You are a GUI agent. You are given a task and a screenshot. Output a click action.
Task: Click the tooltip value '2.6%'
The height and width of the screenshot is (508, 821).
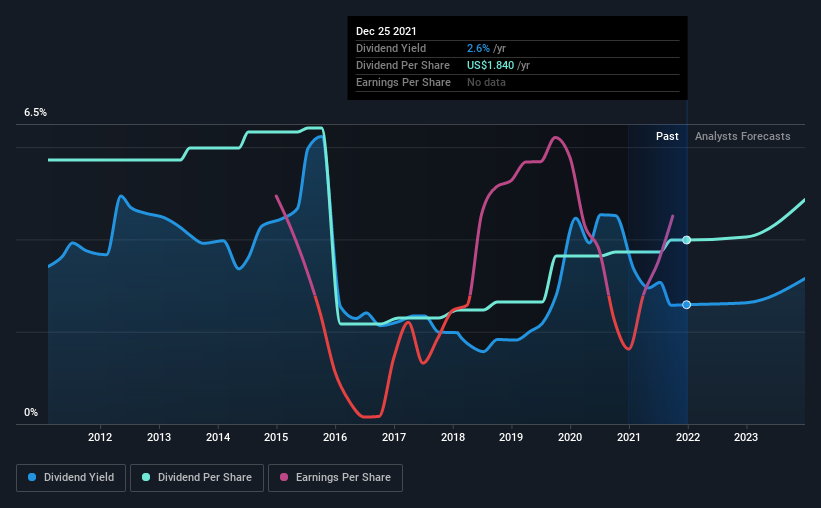click(x=479, y=48)
